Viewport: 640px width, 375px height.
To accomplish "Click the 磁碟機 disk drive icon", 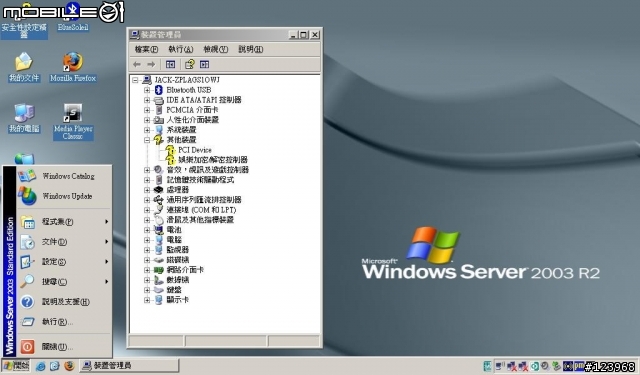I will click(x=158, y=260).
